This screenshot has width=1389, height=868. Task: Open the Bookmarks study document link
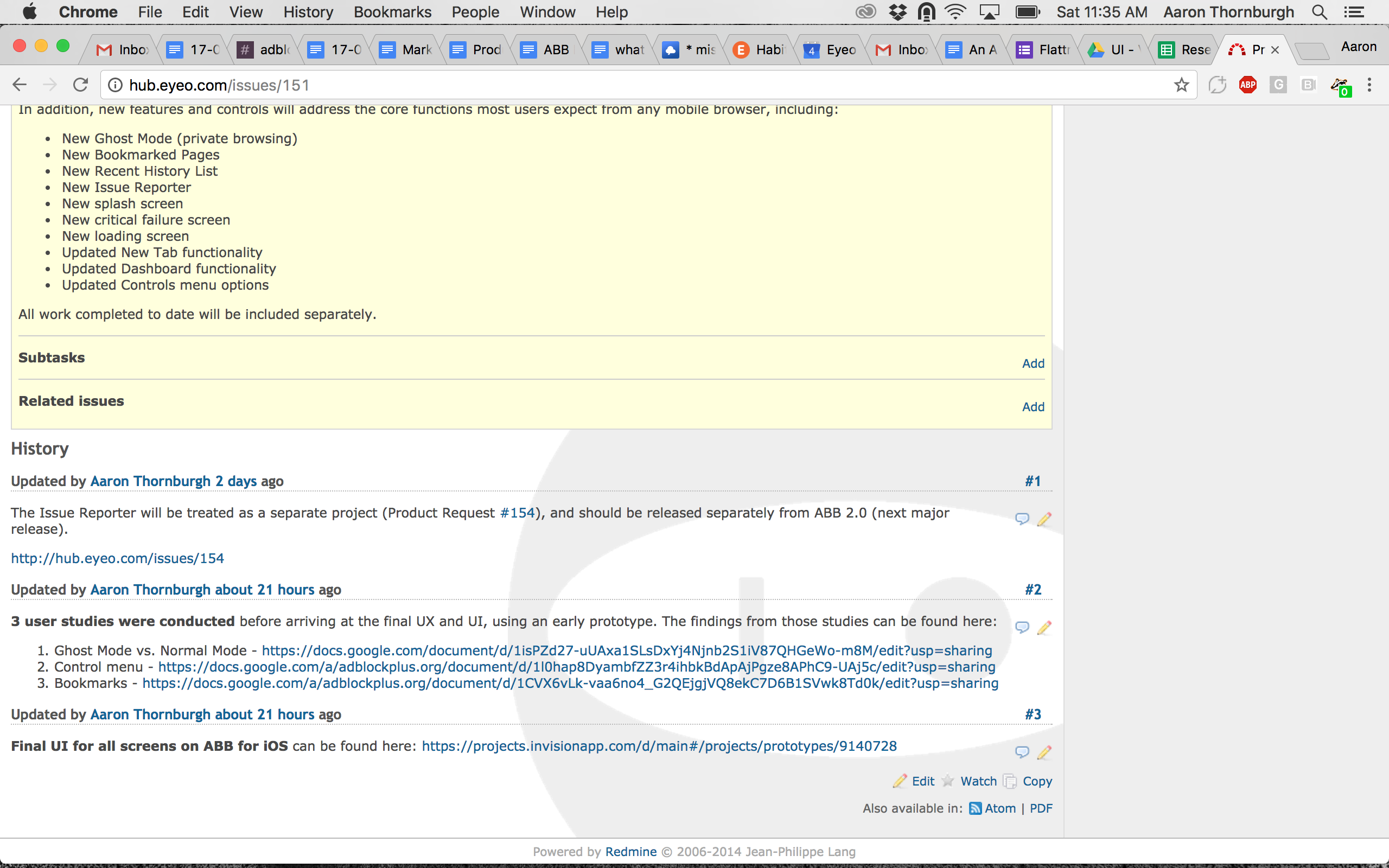[570, 683]
